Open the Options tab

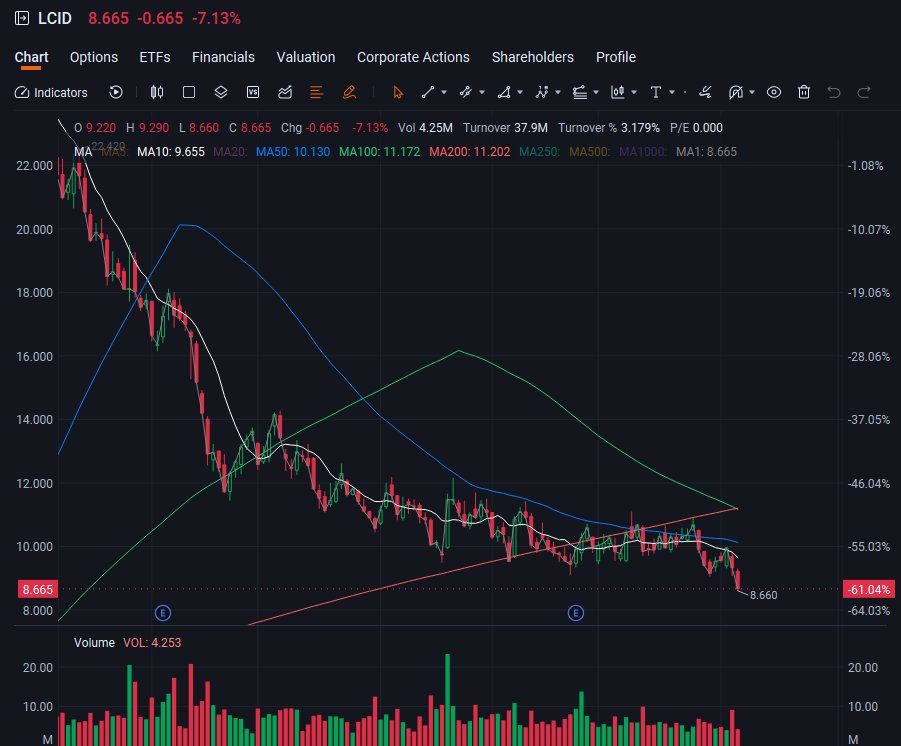click(x=94, y=57)
